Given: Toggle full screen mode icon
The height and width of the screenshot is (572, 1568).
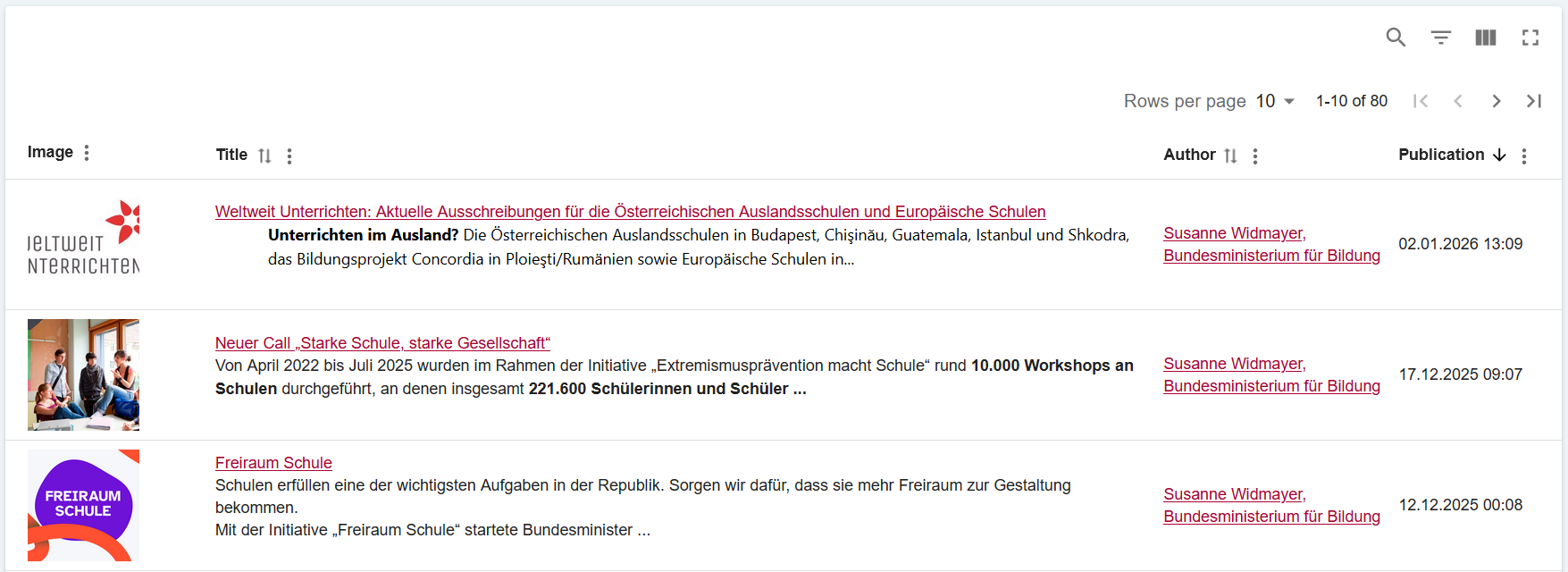Looking at the screenshot, I should 1530,38.
